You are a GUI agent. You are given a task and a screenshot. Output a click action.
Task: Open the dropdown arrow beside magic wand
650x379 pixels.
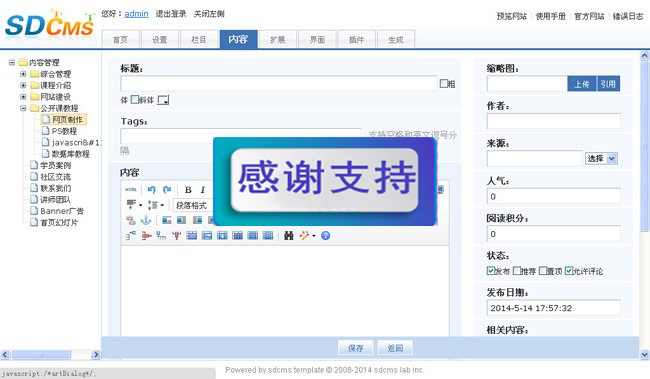pyautogui.click(x=314, y=236)
